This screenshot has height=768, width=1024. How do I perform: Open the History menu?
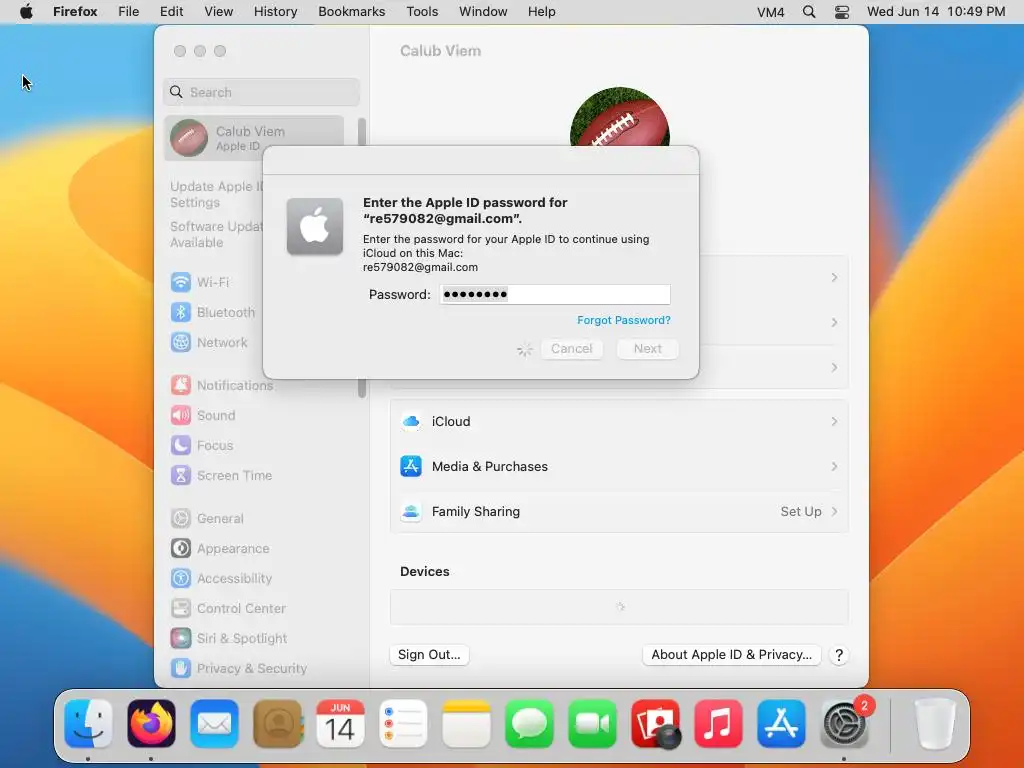[x=276, y=12]
